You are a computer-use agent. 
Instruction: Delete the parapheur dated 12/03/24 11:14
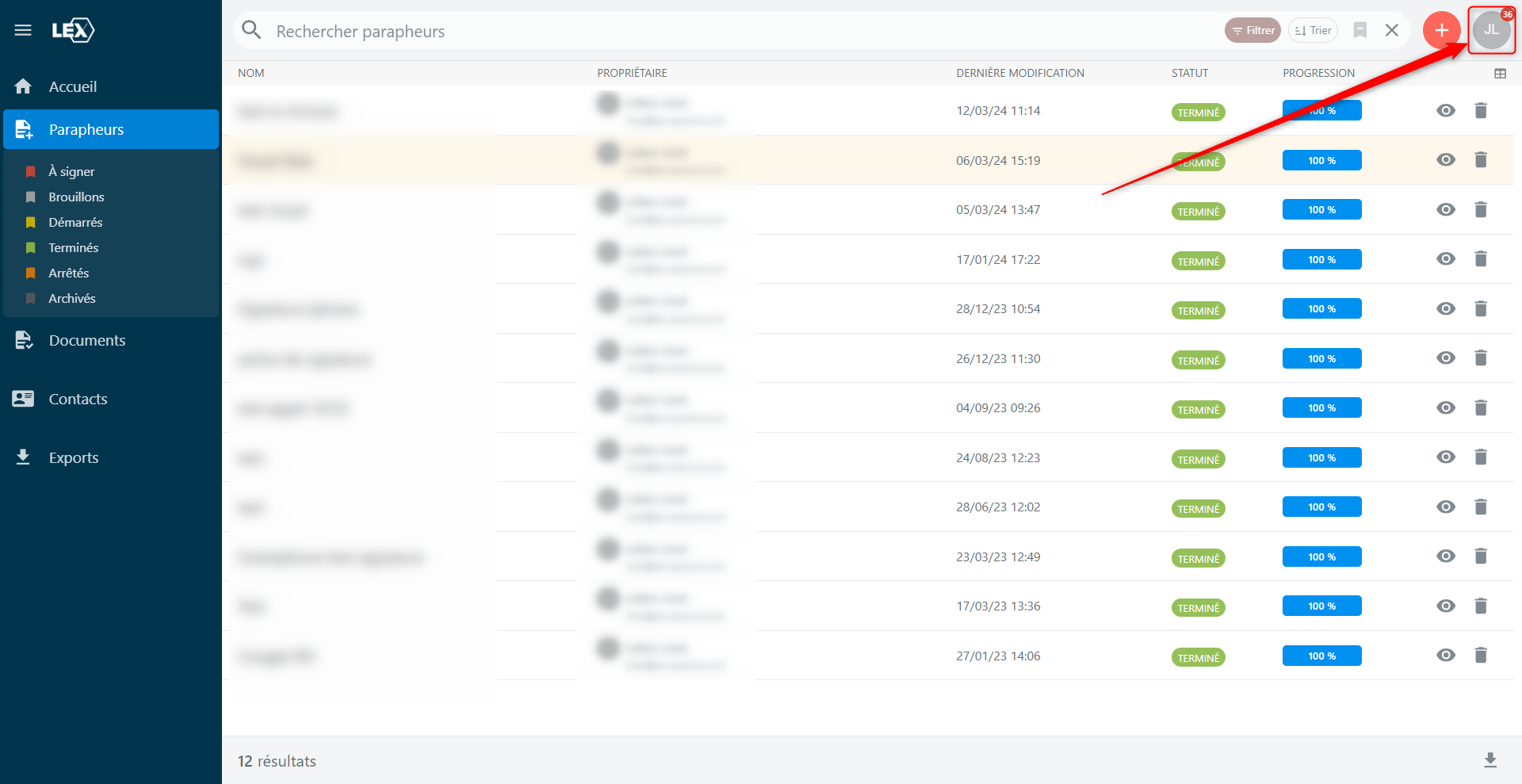coord(1480,111)
